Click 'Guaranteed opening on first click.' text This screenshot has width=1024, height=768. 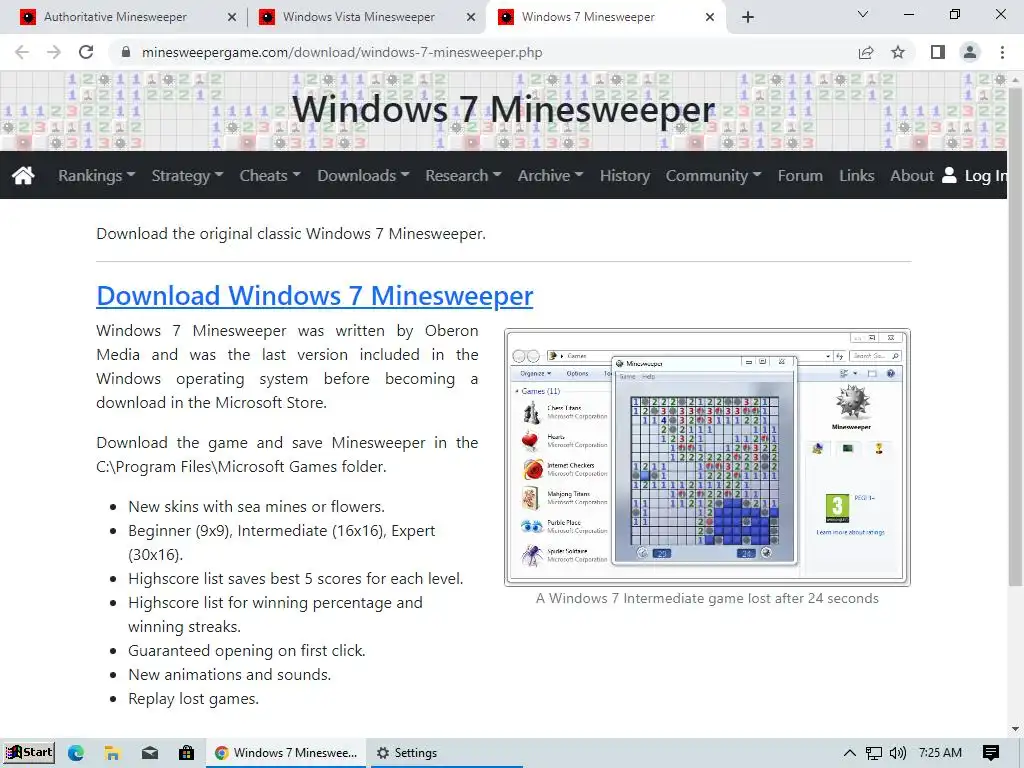[x=247, y=650]
